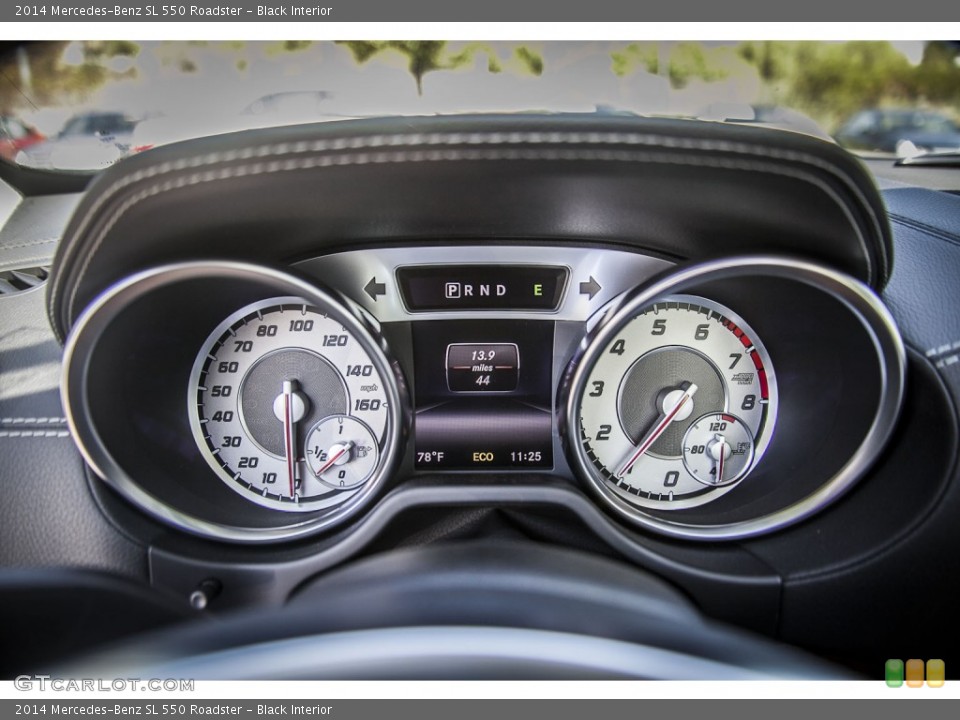The height and width of the screenshot is (720, 960).
Task: Click the bottom caption Black Interior text
Action: [294, 710]
